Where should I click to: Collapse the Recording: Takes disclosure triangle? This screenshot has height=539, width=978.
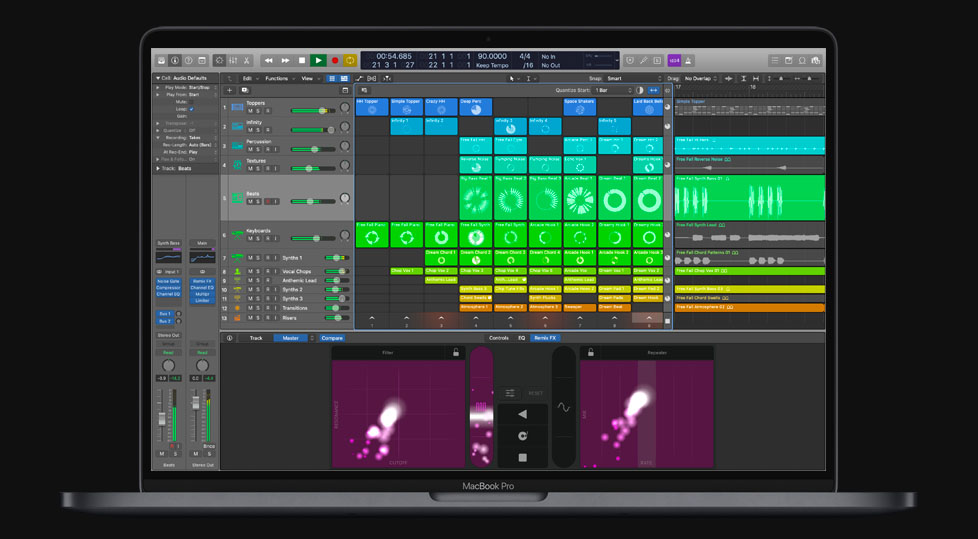coord(158,137)
